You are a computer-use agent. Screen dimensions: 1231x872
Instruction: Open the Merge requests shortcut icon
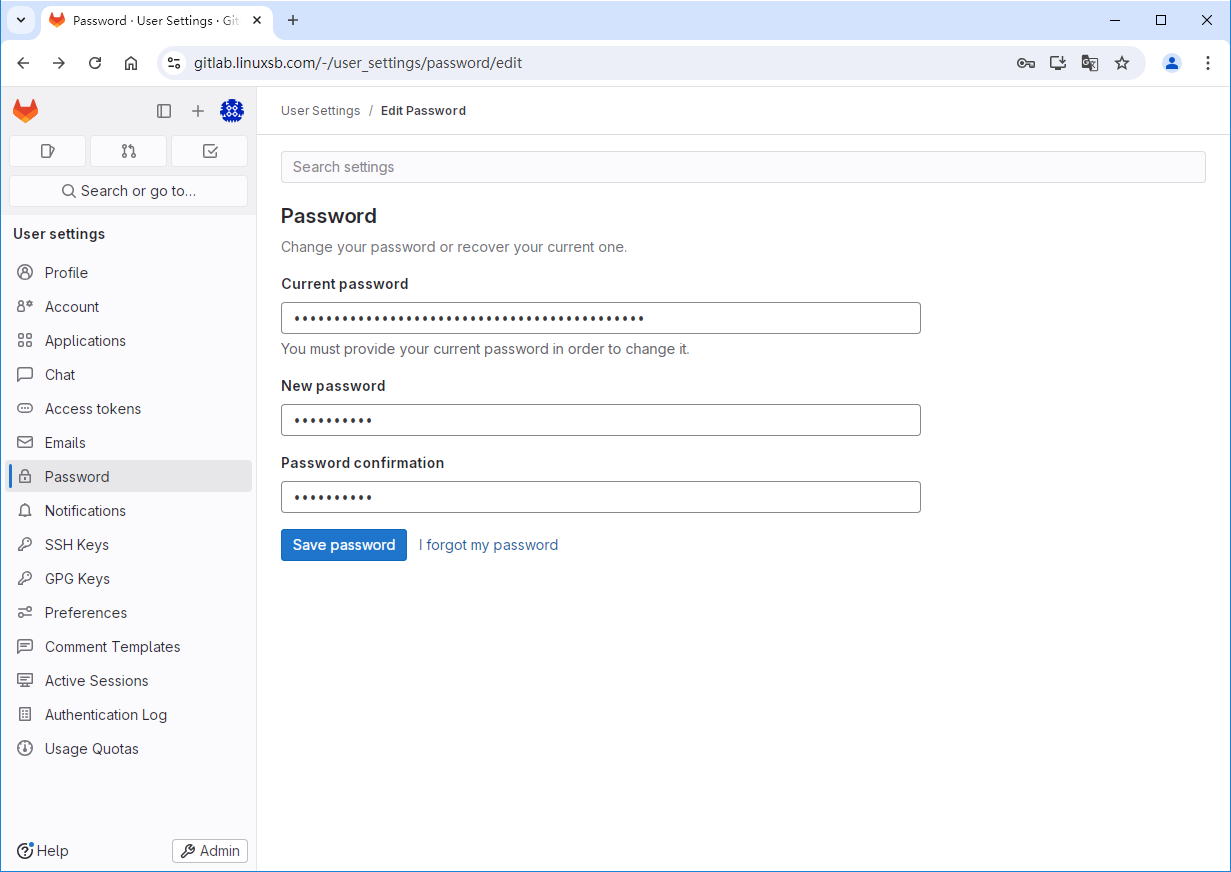[x=128, y=151]
